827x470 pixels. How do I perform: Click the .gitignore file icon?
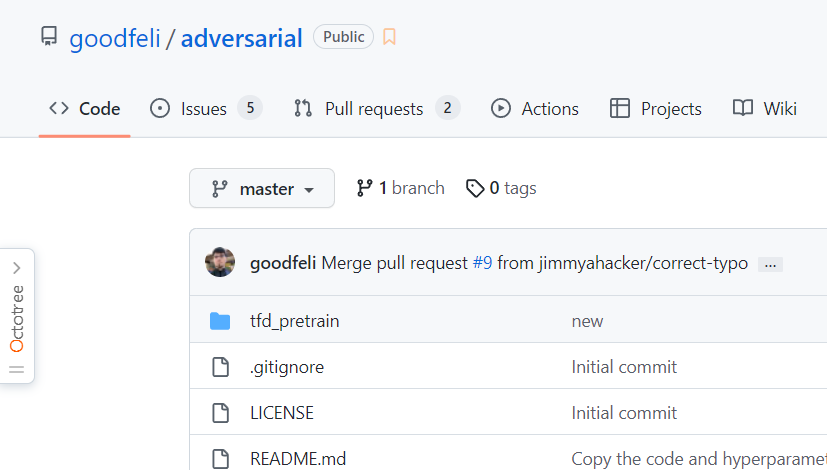coord(220,367)
